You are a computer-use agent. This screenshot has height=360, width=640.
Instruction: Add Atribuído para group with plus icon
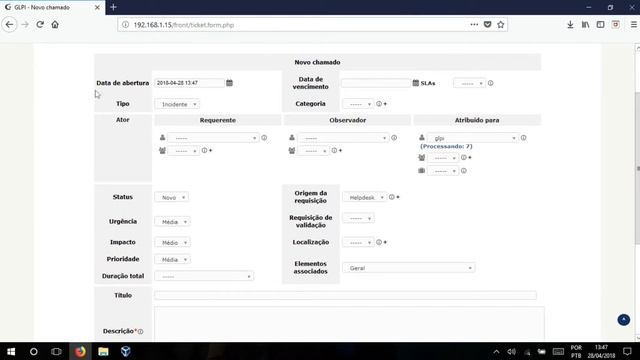coord(470,158)
